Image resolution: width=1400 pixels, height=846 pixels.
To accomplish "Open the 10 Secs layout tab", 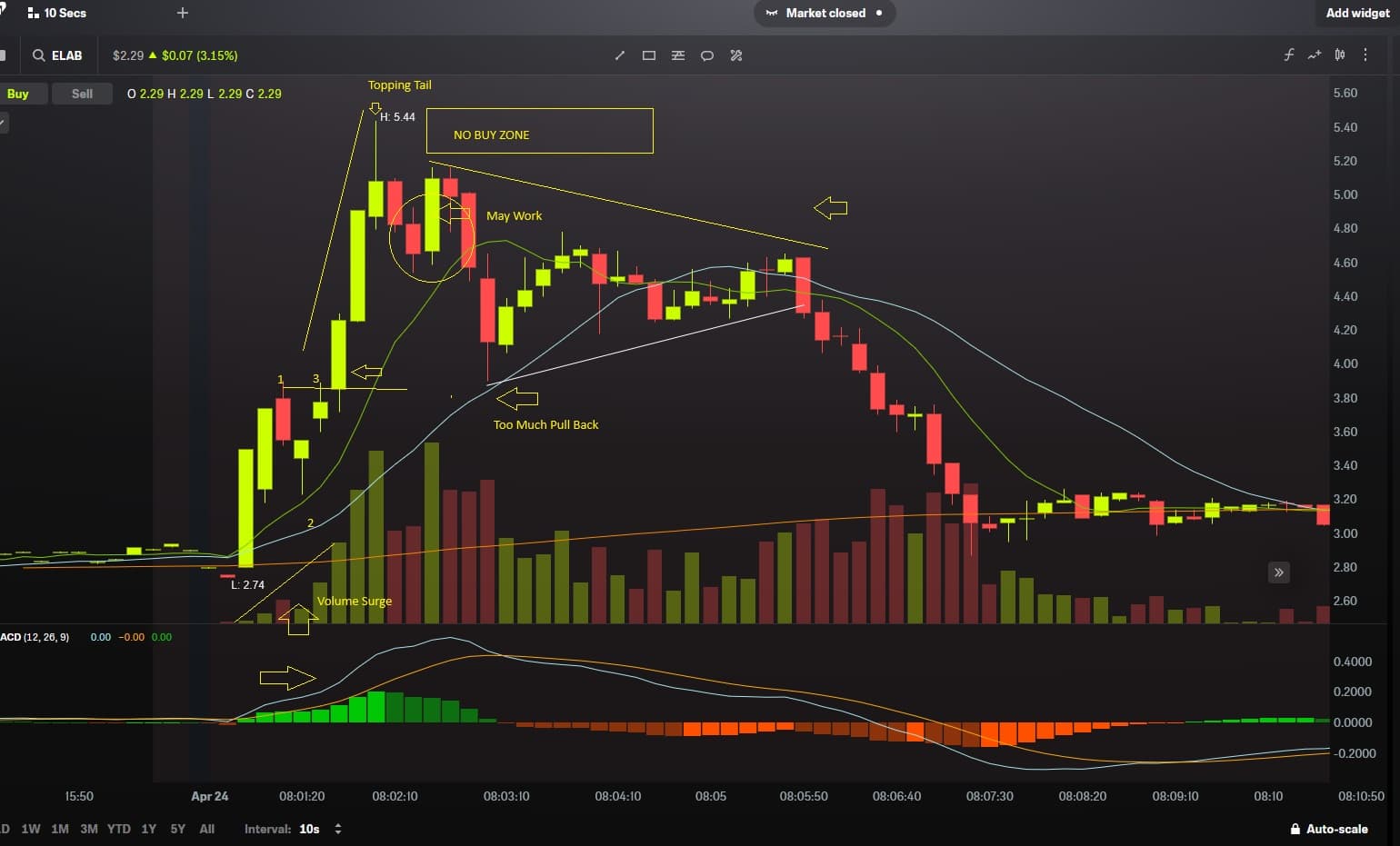I will tap(57, 13).
